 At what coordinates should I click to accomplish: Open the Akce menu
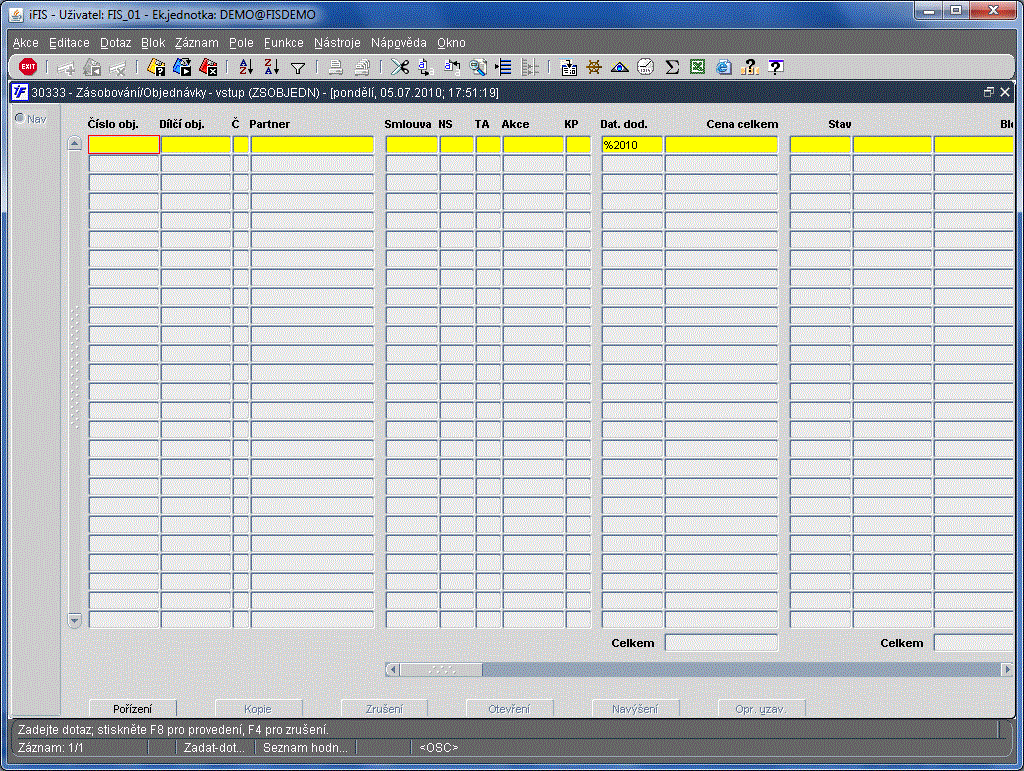pos(25,42)
